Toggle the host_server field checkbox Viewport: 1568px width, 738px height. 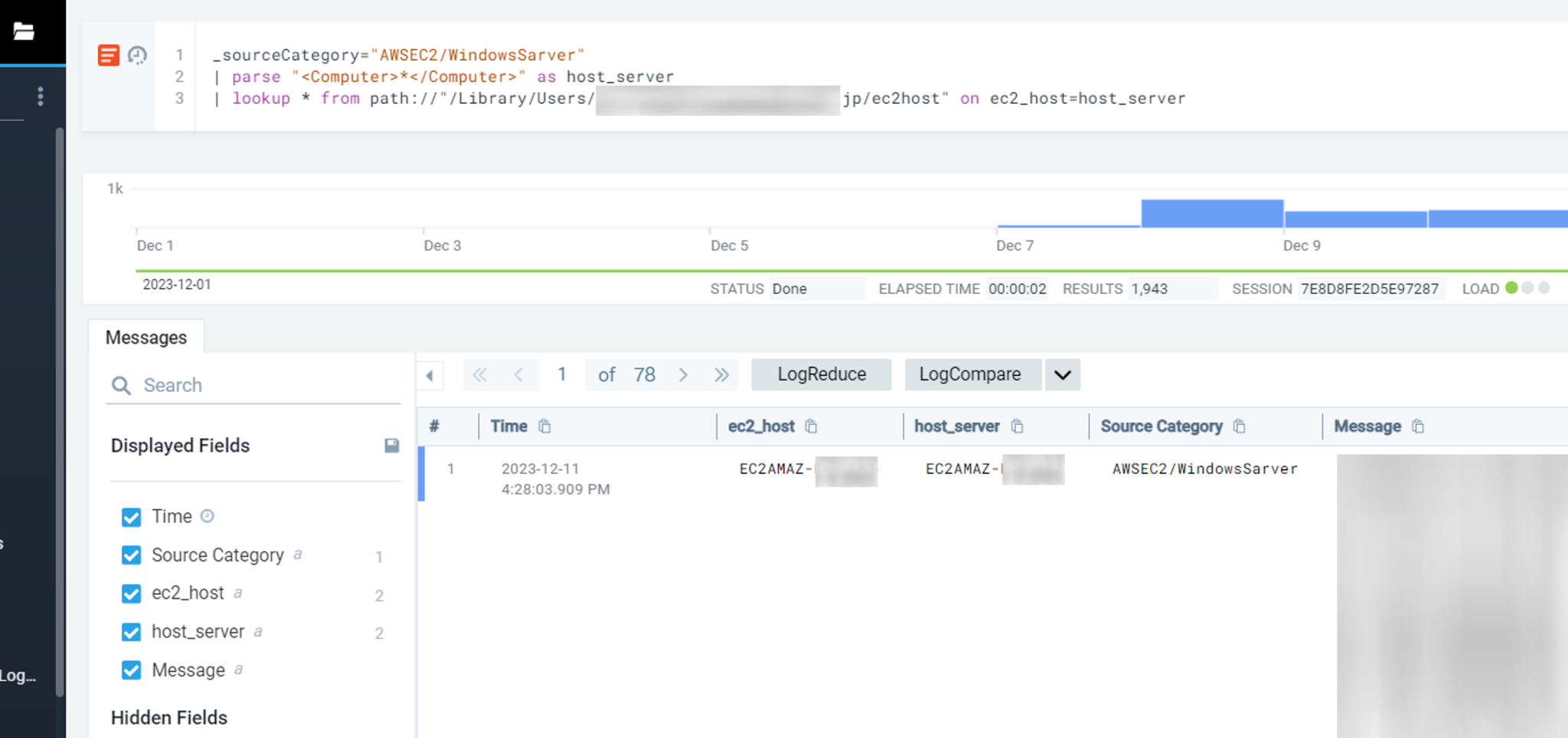click(131, 632)
